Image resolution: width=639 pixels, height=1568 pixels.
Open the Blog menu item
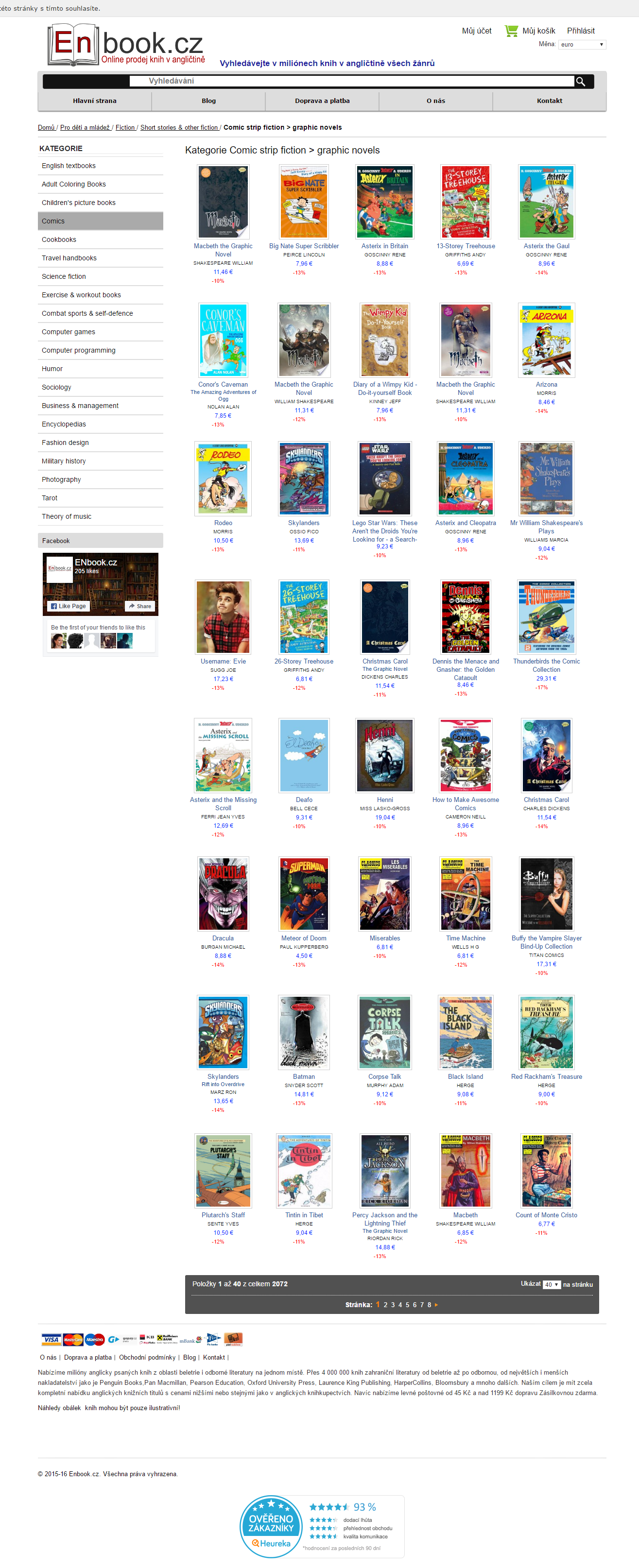(208, 101)
